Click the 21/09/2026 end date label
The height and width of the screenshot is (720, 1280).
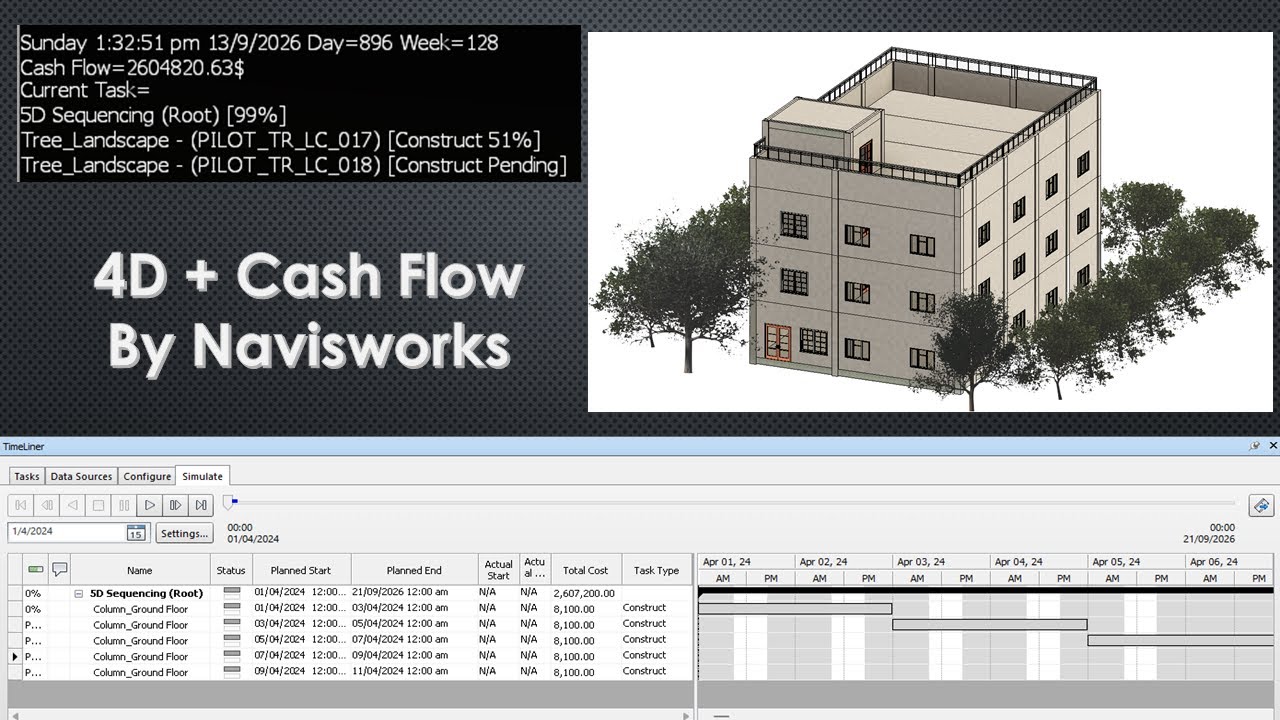pos(1210,539)
